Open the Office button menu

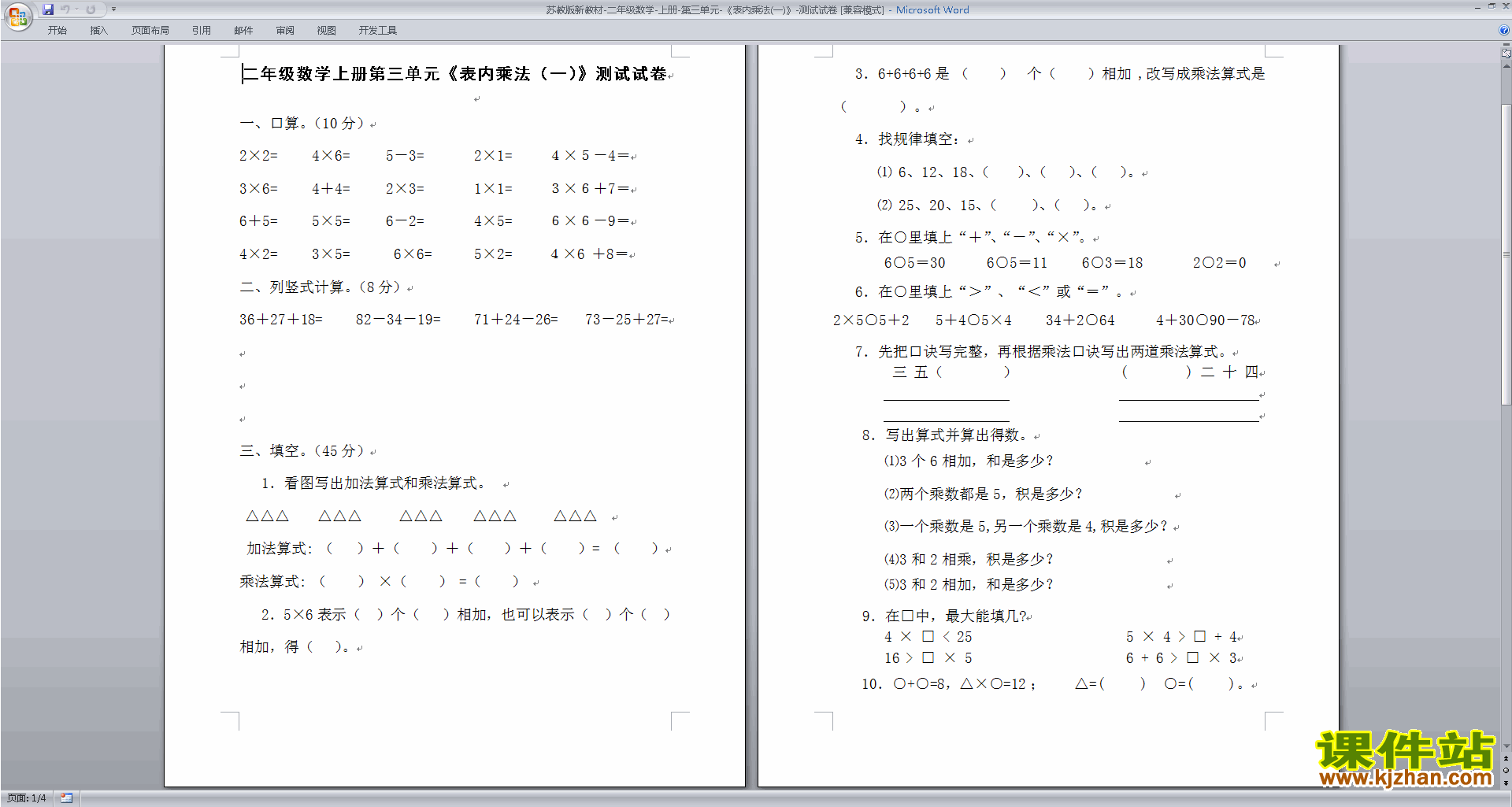point(17,17)
